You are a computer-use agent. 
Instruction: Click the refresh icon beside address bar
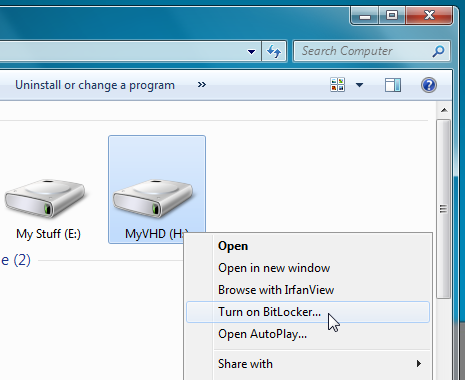(274, 51)
